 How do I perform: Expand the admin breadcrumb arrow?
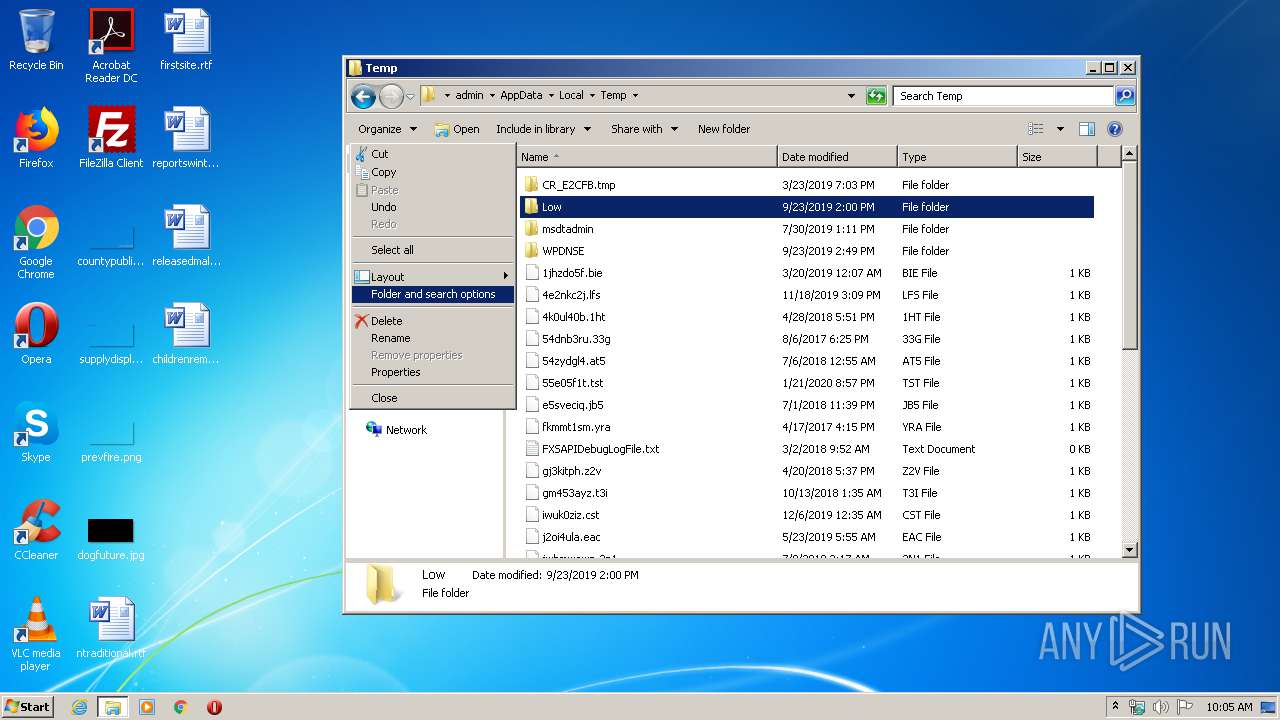(492, 96)
